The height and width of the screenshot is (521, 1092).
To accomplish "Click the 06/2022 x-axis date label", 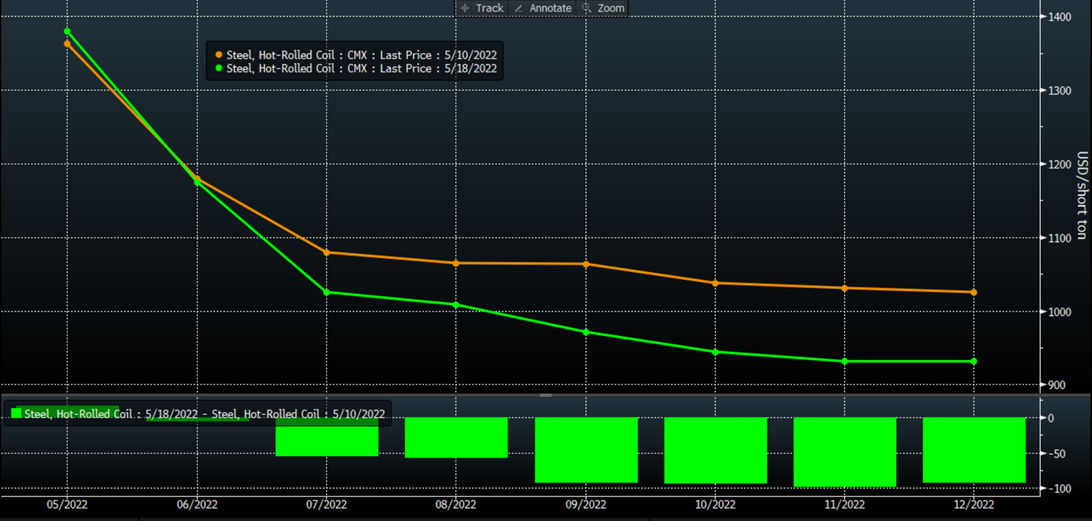I will 197,504.
